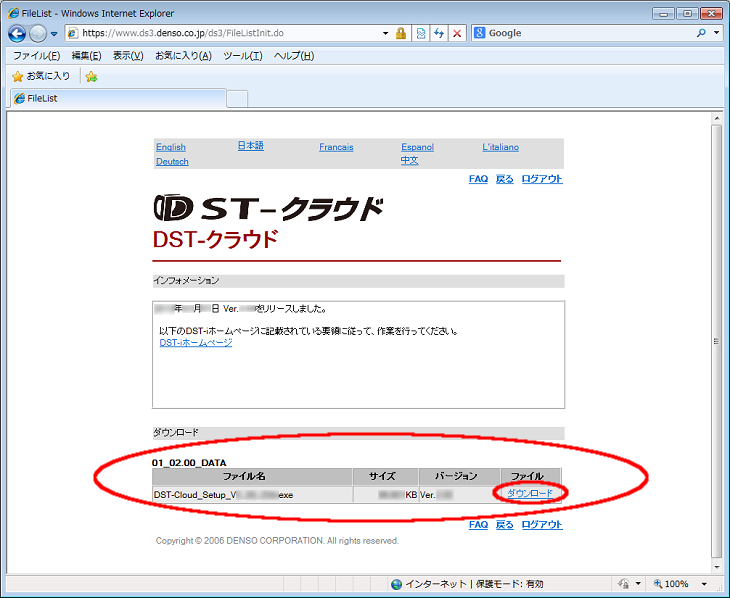Image resolution: width=730 pixels, height=598 pixels.
Task: Minimize the Internet Explorer window
Action: (663, 14)
